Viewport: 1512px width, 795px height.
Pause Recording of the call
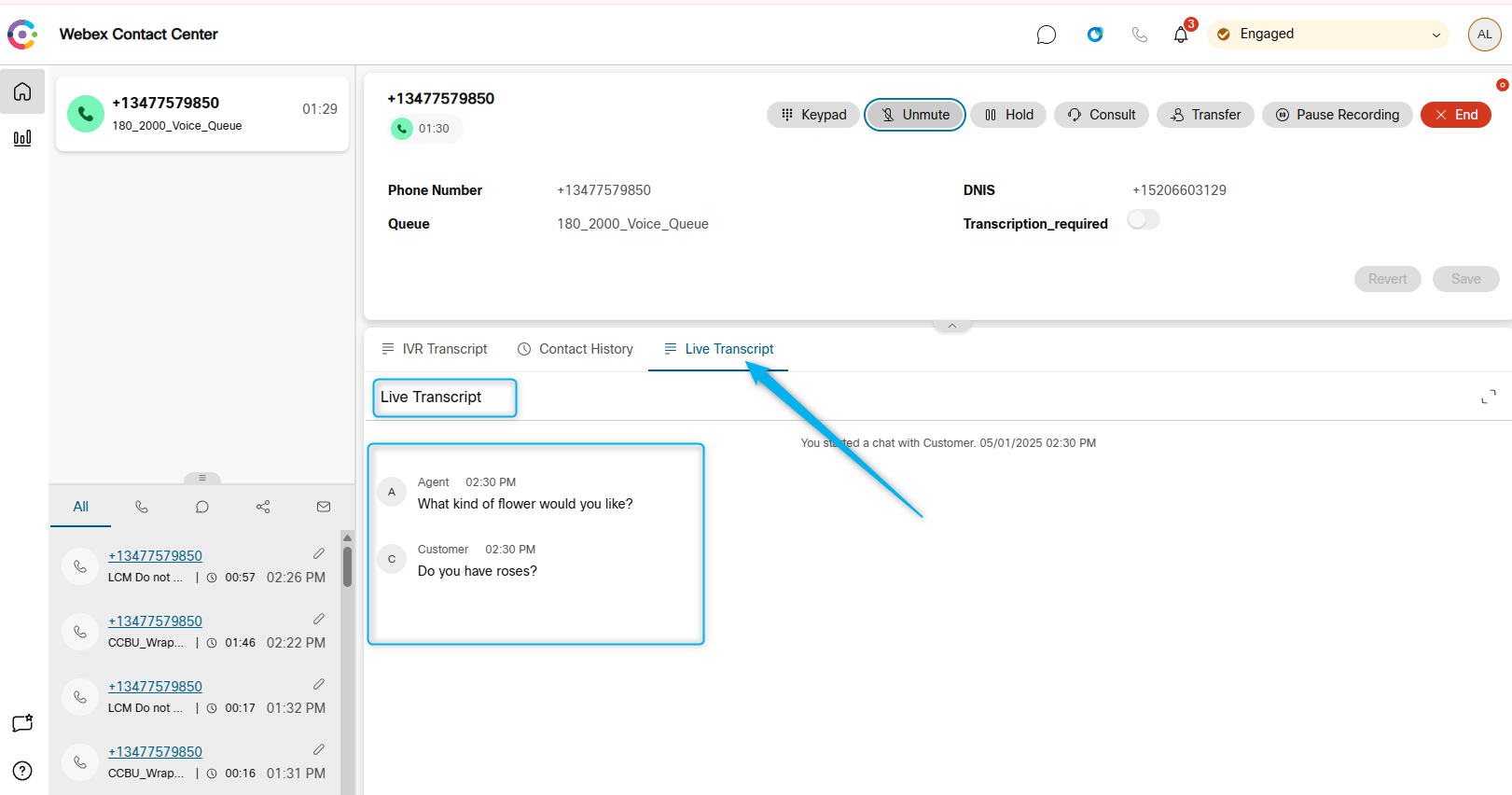click(x=1337, y=115)
